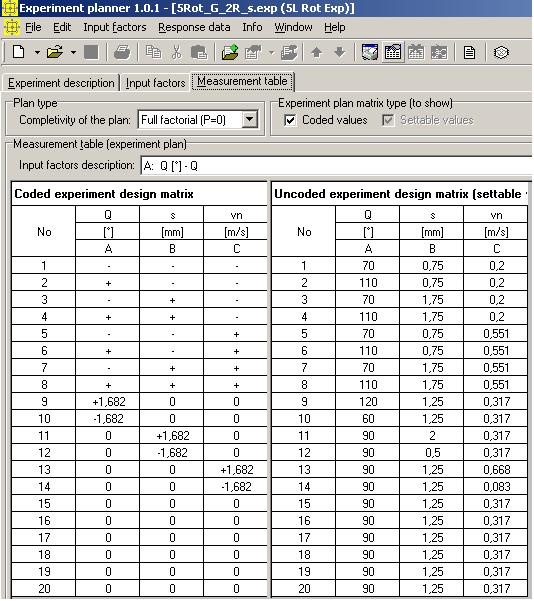
Task: Click the No header in coded matrix
Action: (44, 232)
